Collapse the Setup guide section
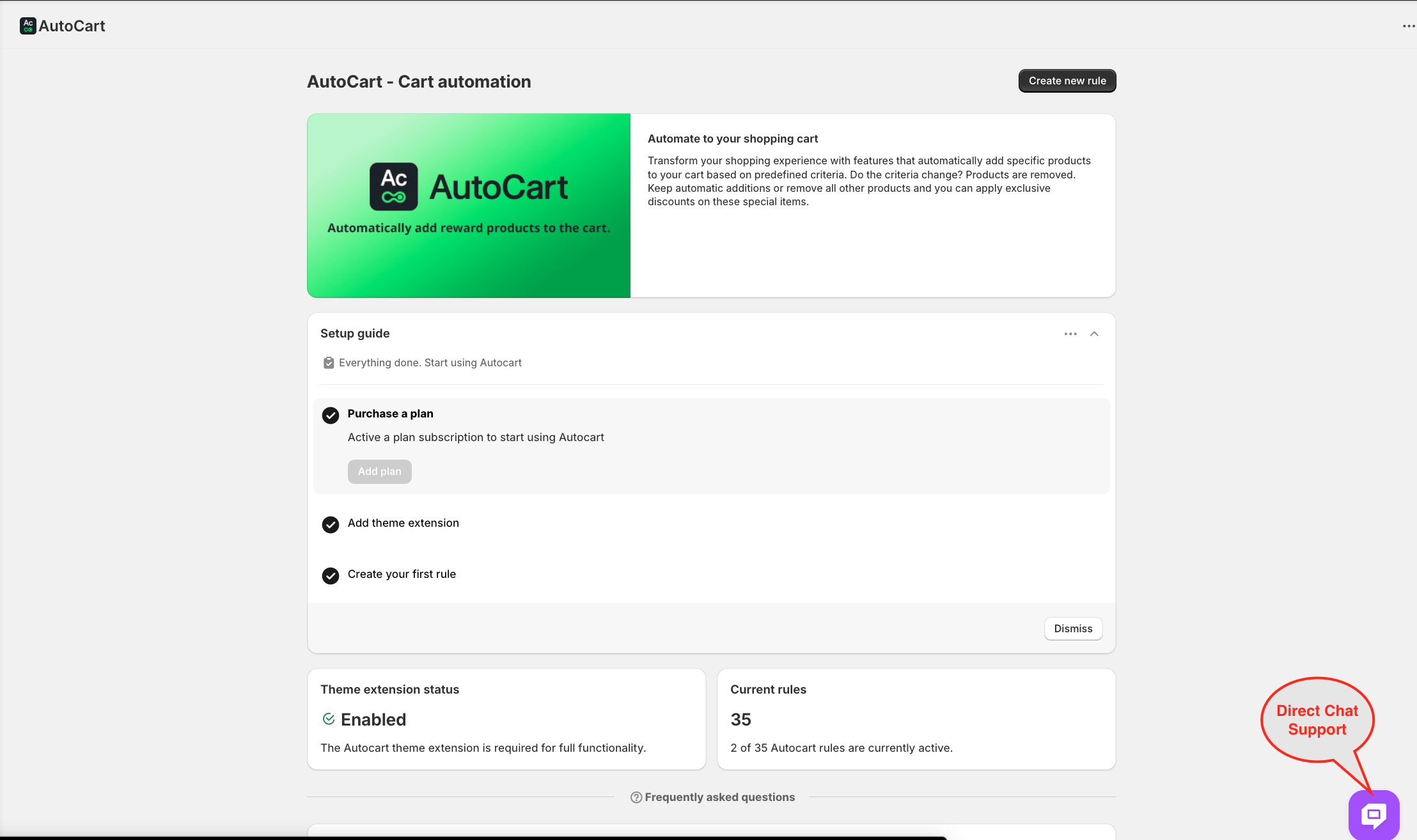The width and height of the screenshot is (1417, 840). 1094,334
